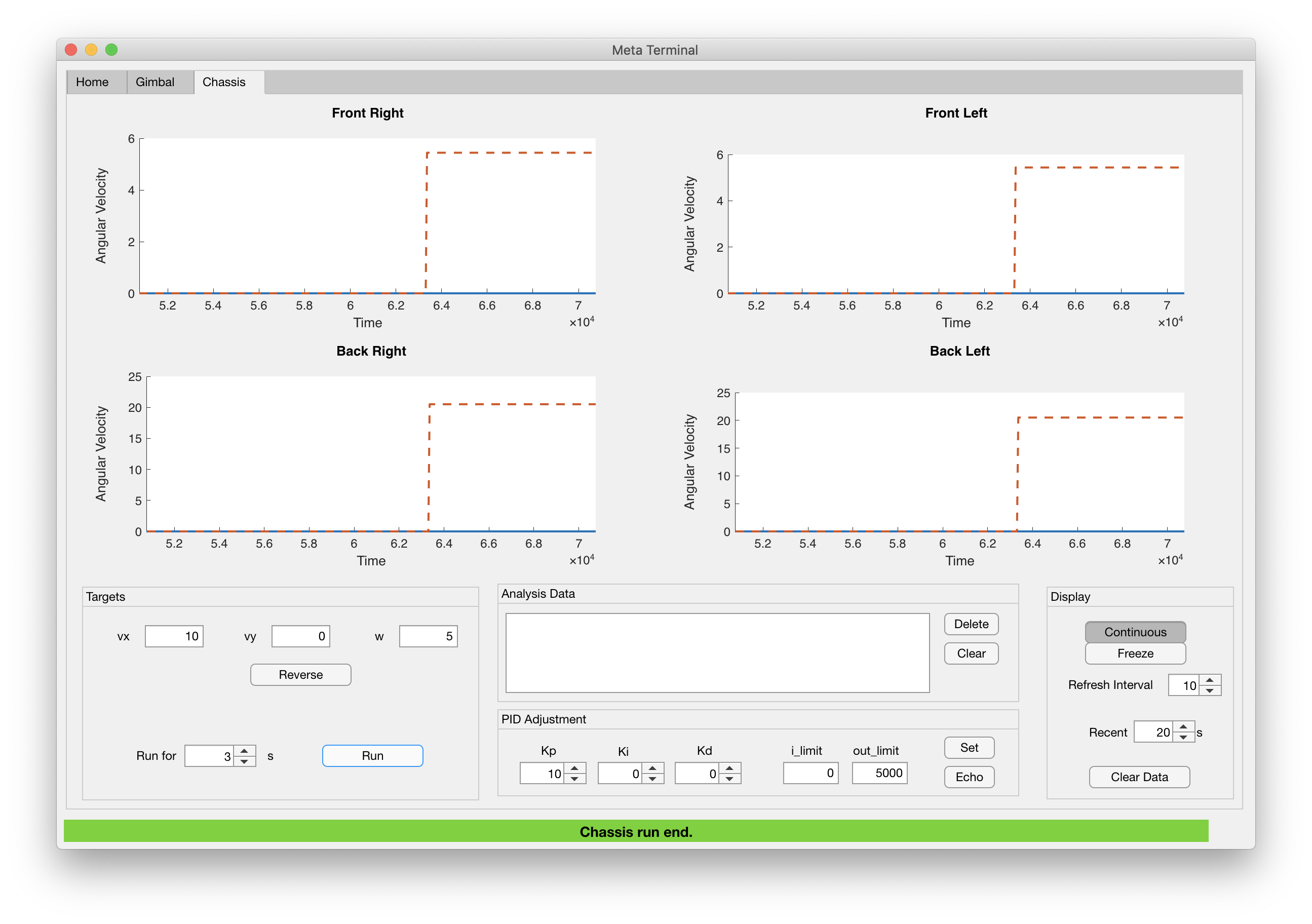
Task: Click the vy target input field
Action: tap(300, 636)
